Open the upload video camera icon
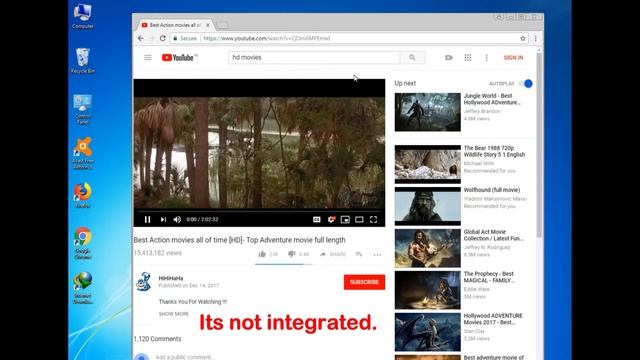 point(449,58)
